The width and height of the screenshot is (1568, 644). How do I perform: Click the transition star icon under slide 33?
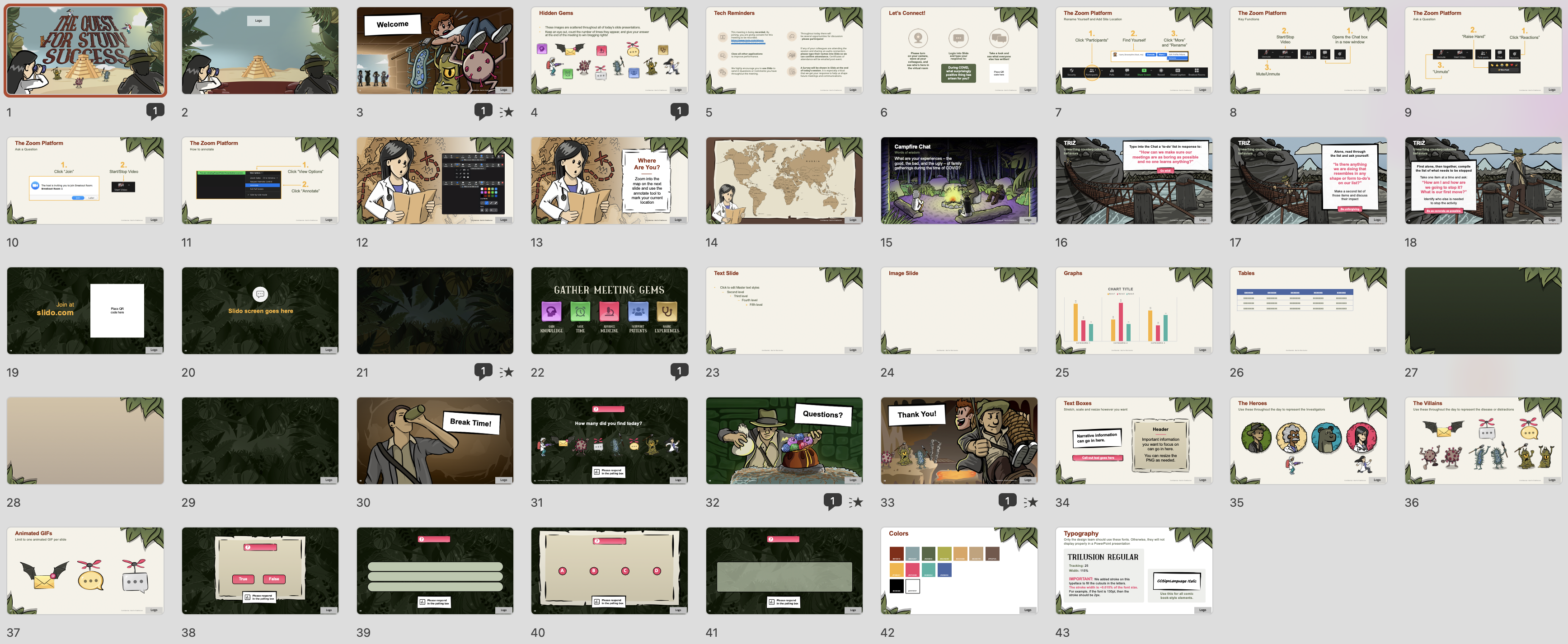(x=1031, y=502)
